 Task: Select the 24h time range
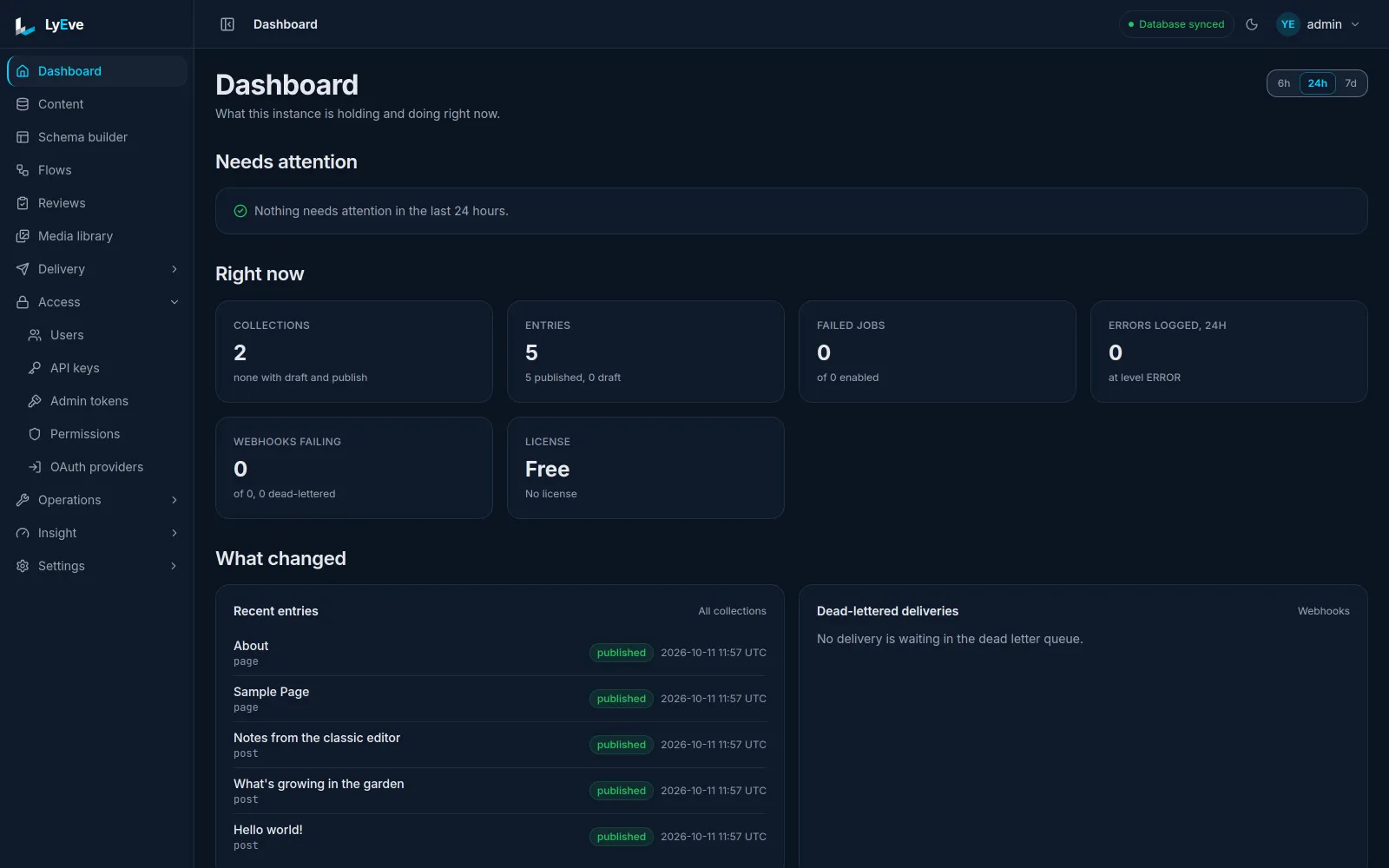pyautogui.click(x=1317, y=83)
